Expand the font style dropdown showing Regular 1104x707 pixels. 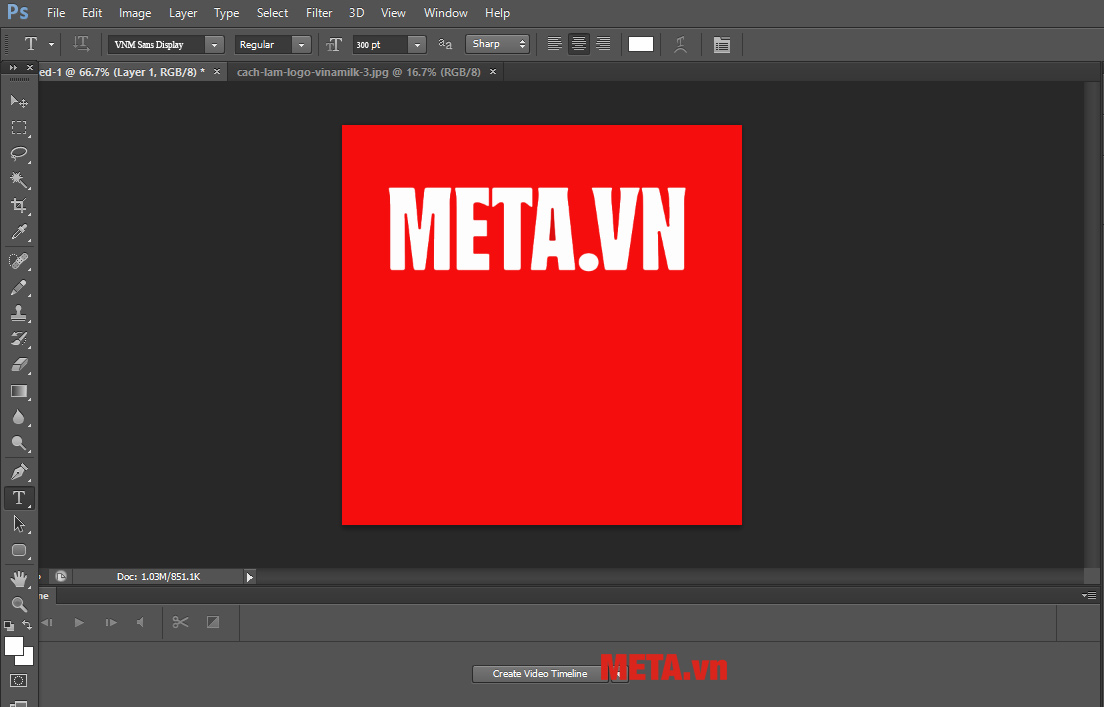(x=271, y=44)
